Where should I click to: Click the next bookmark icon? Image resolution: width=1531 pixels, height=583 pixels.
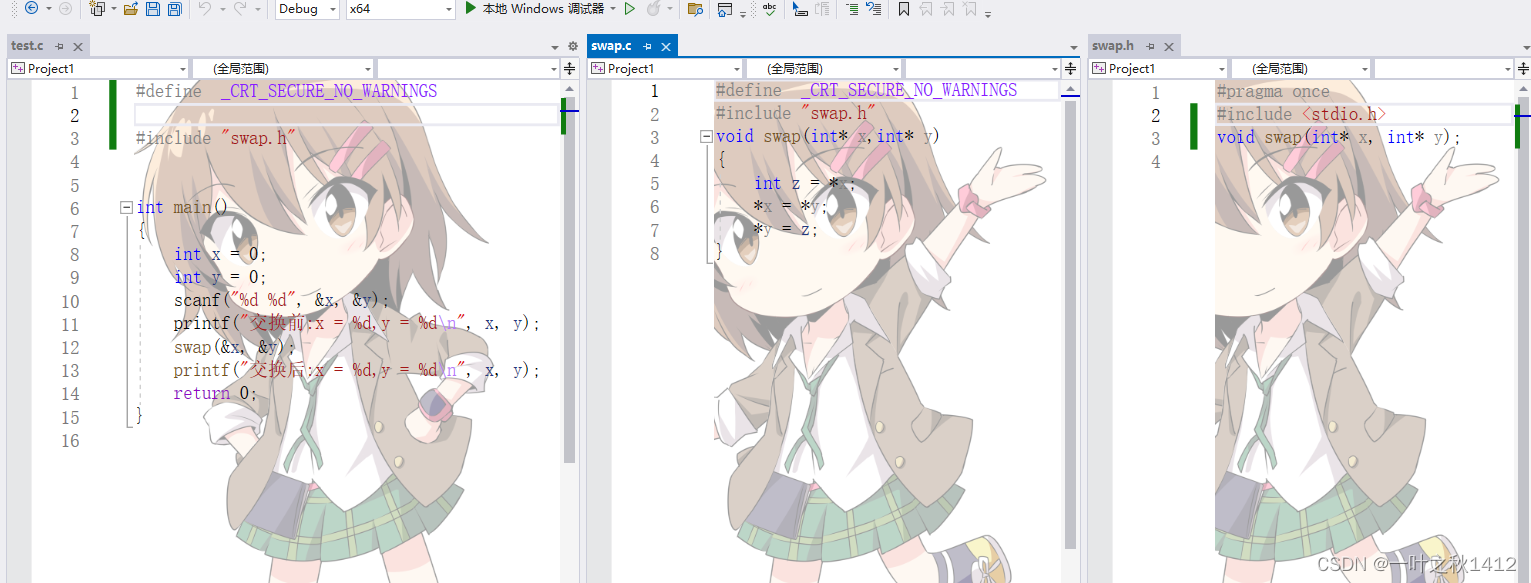coord(948,8)
